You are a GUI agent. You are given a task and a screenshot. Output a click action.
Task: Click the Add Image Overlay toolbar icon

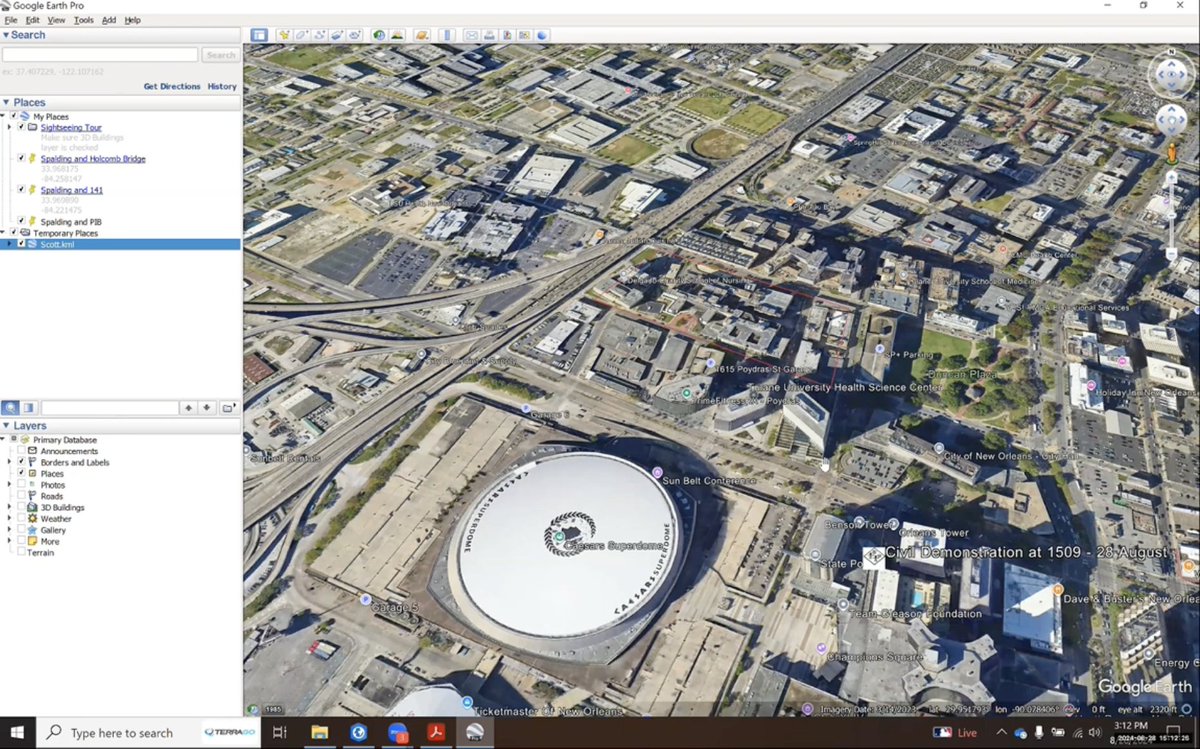click(x=337, y=35)
